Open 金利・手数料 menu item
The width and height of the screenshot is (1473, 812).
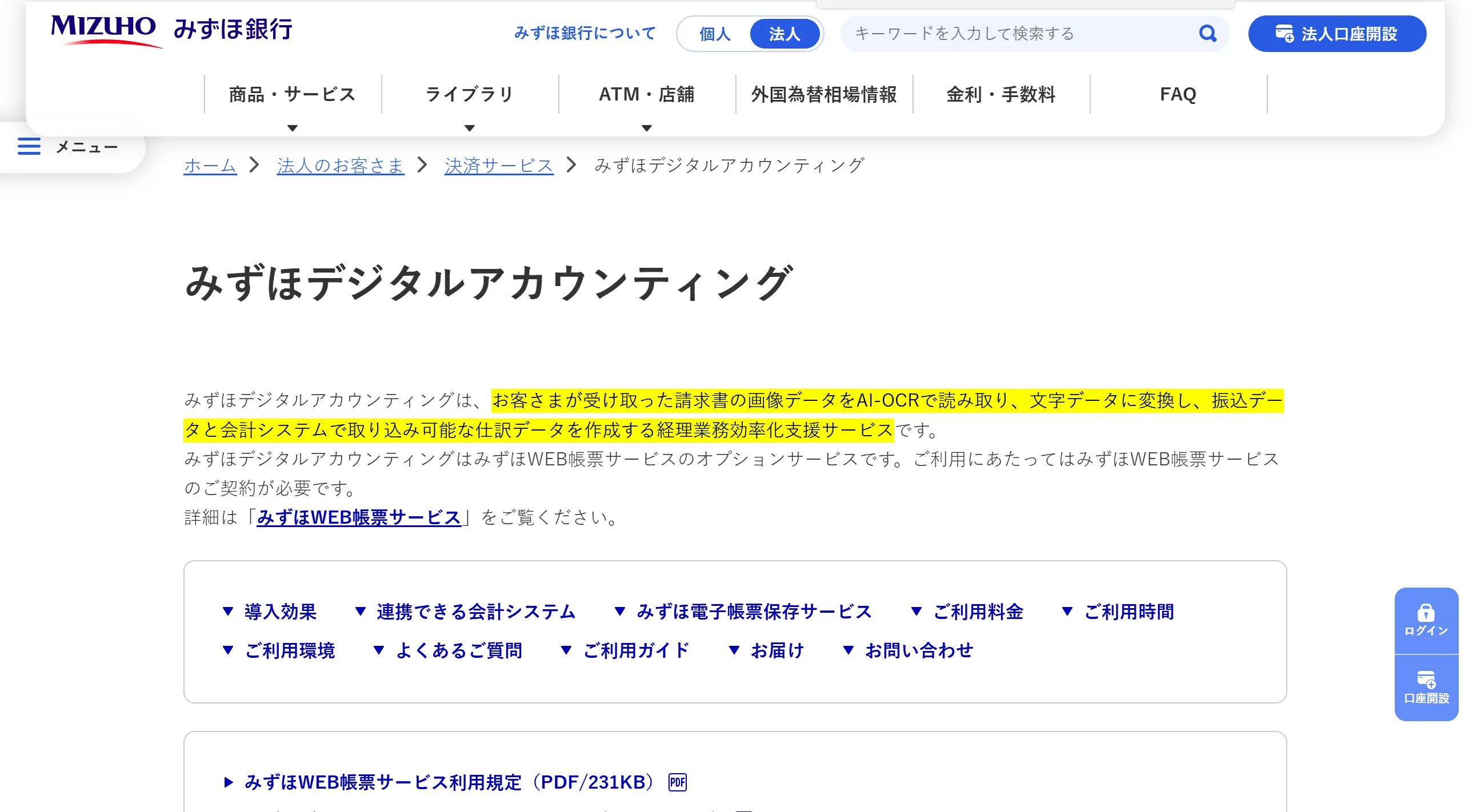(x=1000, y=94)
